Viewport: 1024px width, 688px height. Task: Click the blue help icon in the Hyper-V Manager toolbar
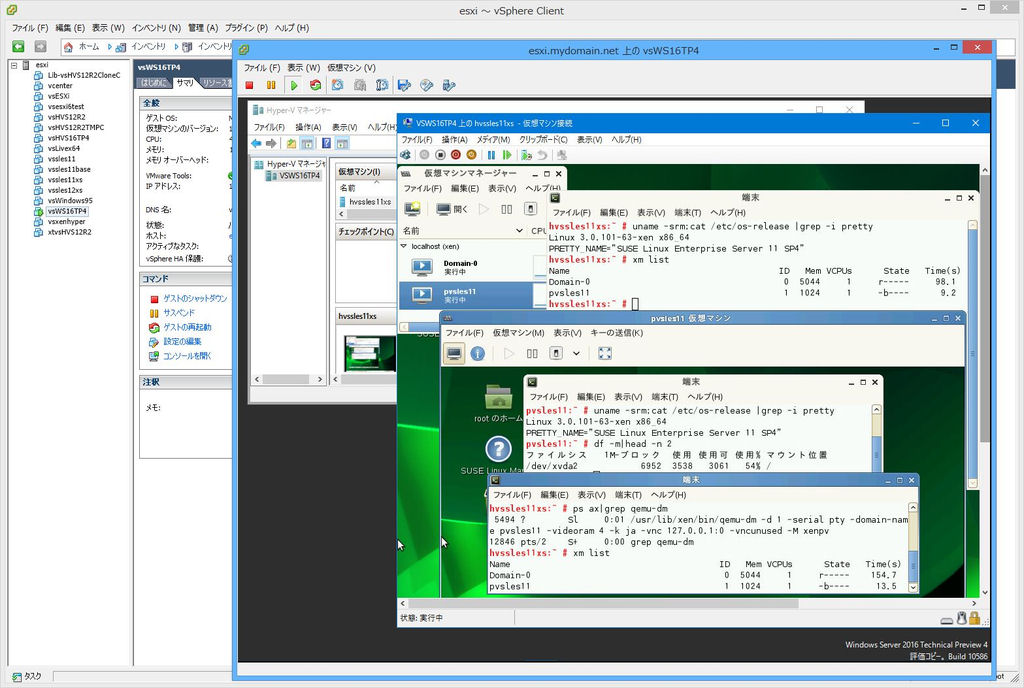(x=326, y=144)
